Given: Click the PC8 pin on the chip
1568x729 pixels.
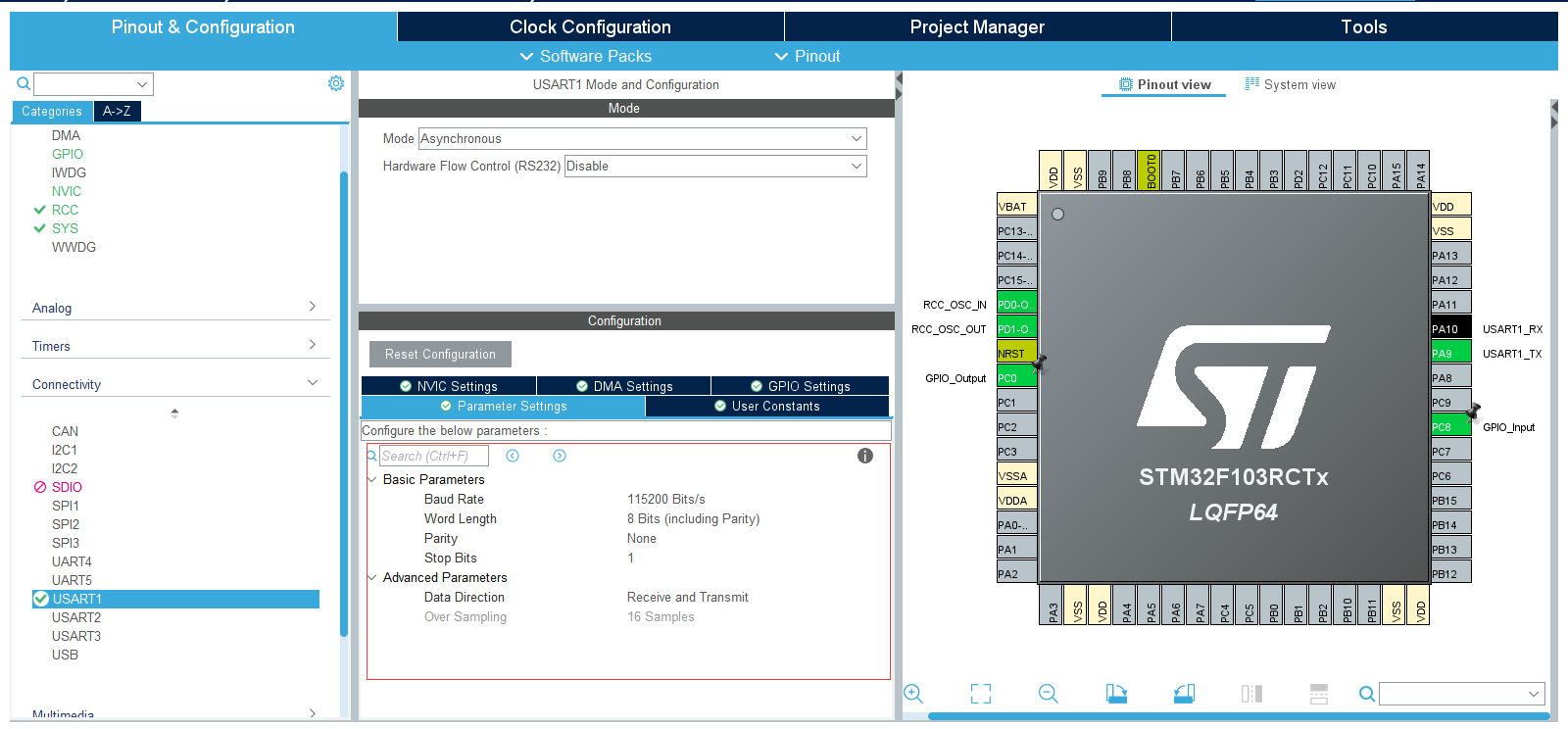Looking at the screenshot, I should pyautogui.click(x=1451, y=426).
